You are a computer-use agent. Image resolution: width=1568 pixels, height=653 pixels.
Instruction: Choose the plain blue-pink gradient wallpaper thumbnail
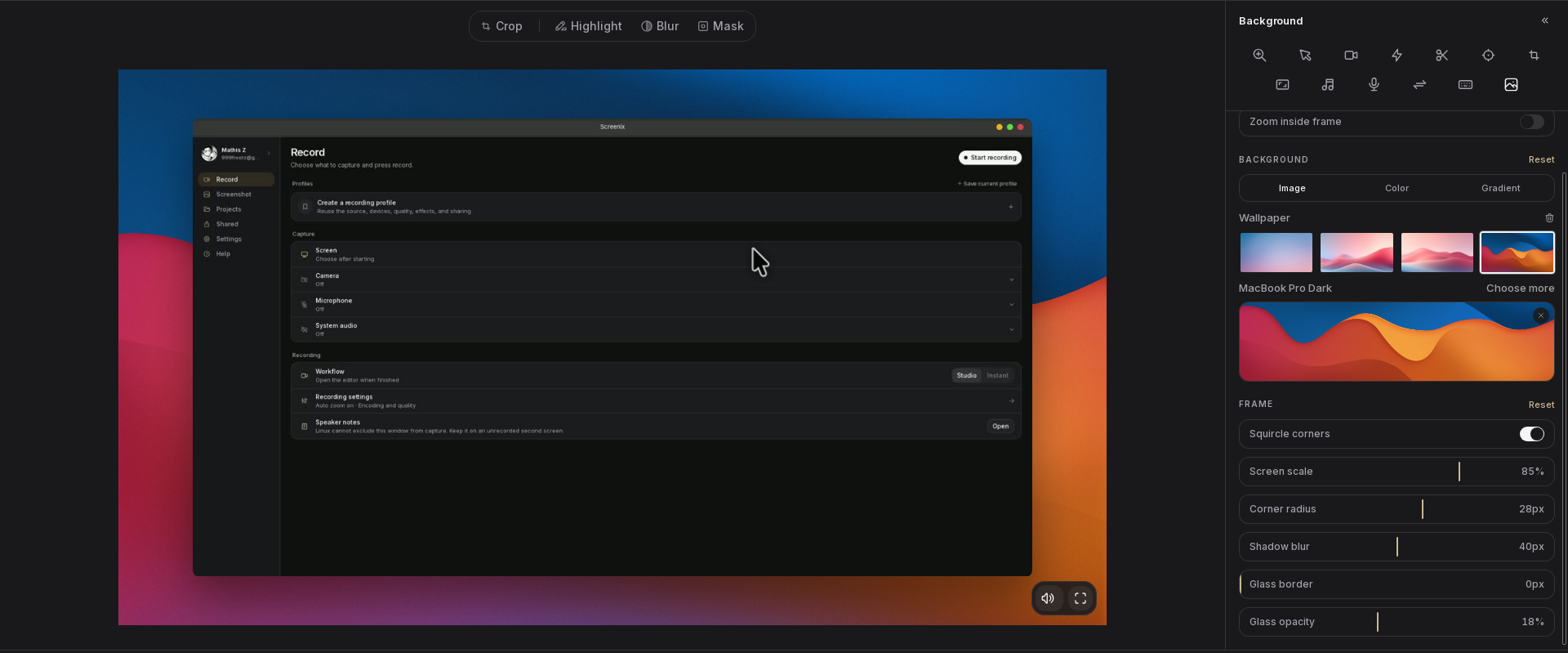1276,253
